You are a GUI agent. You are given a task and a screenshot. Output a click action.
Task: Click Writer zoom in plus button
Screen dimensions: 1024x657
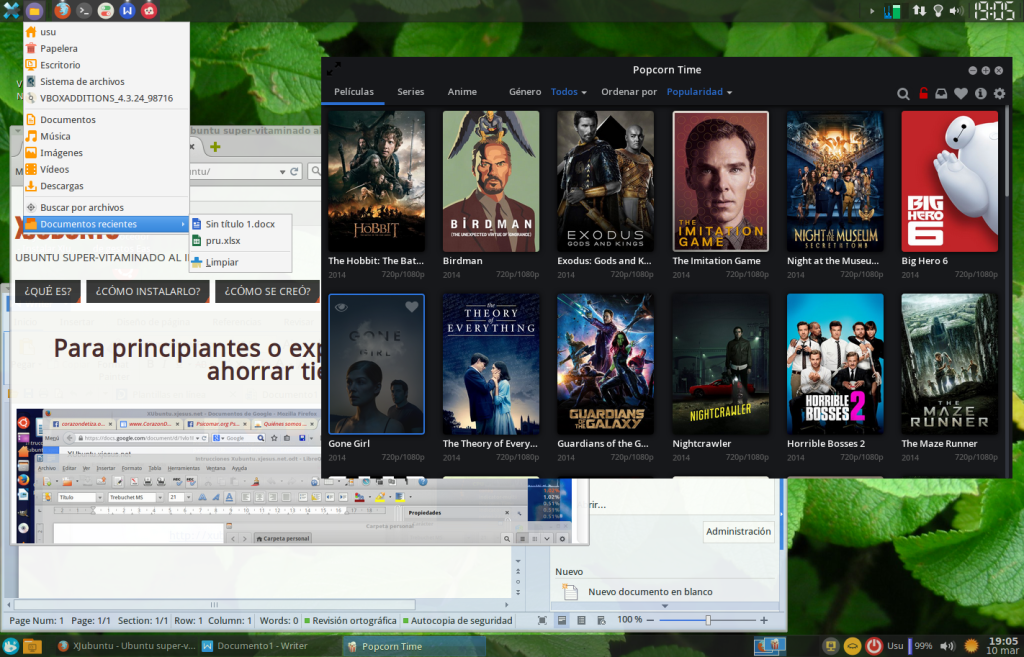(764, 620)
